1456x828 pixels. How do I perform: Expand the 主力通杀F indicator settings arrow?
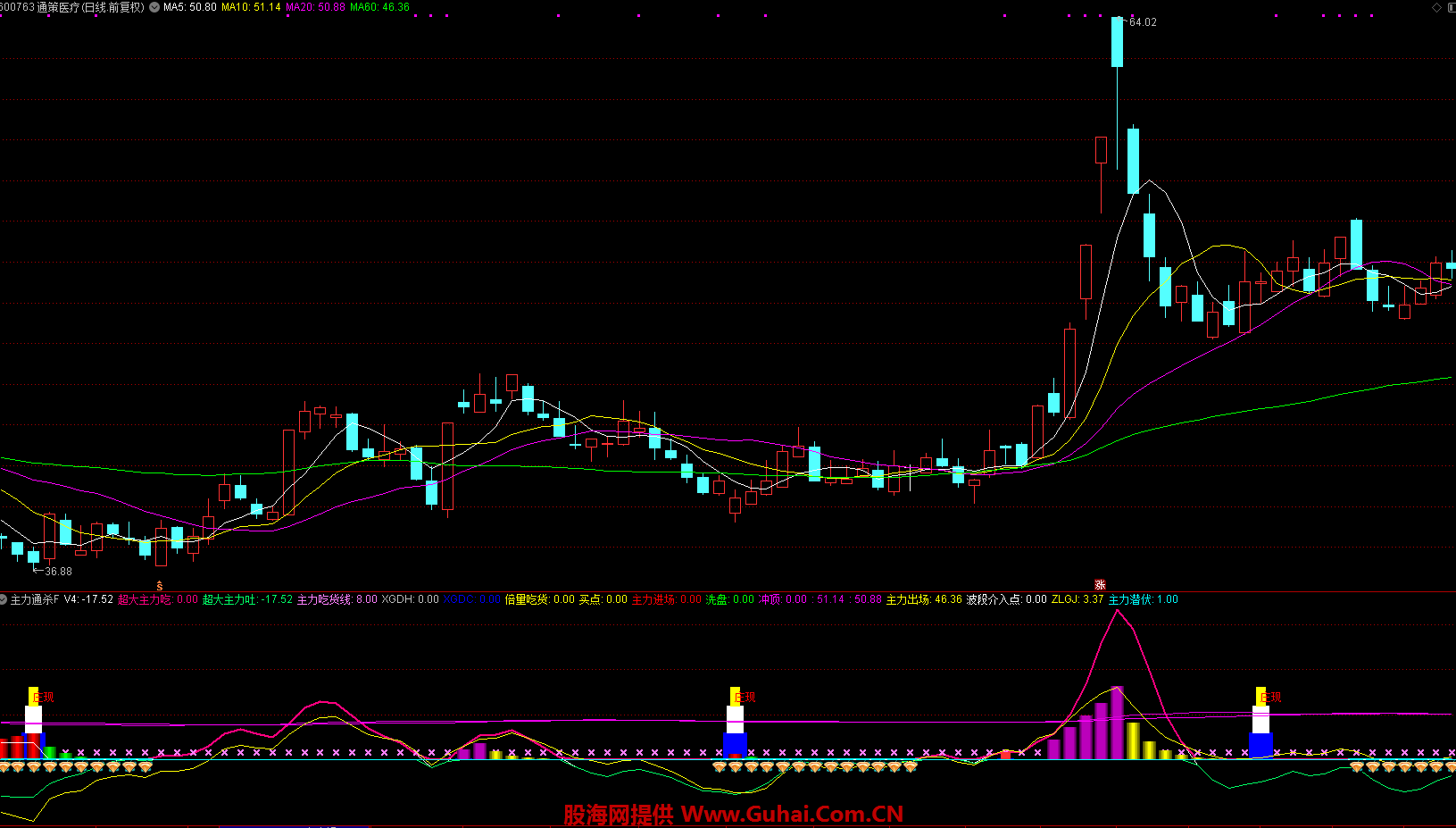(x=4, y=599)
